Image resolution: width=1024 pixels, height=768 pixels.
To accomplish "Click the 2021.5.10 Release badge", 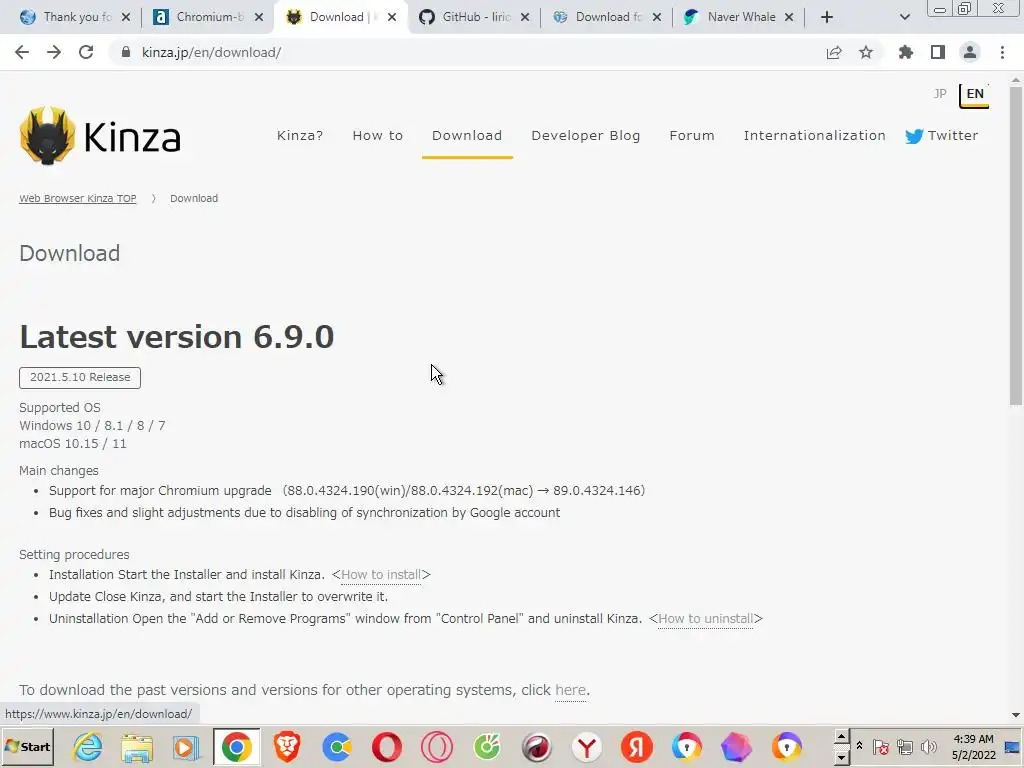I will tap(80, 377).
